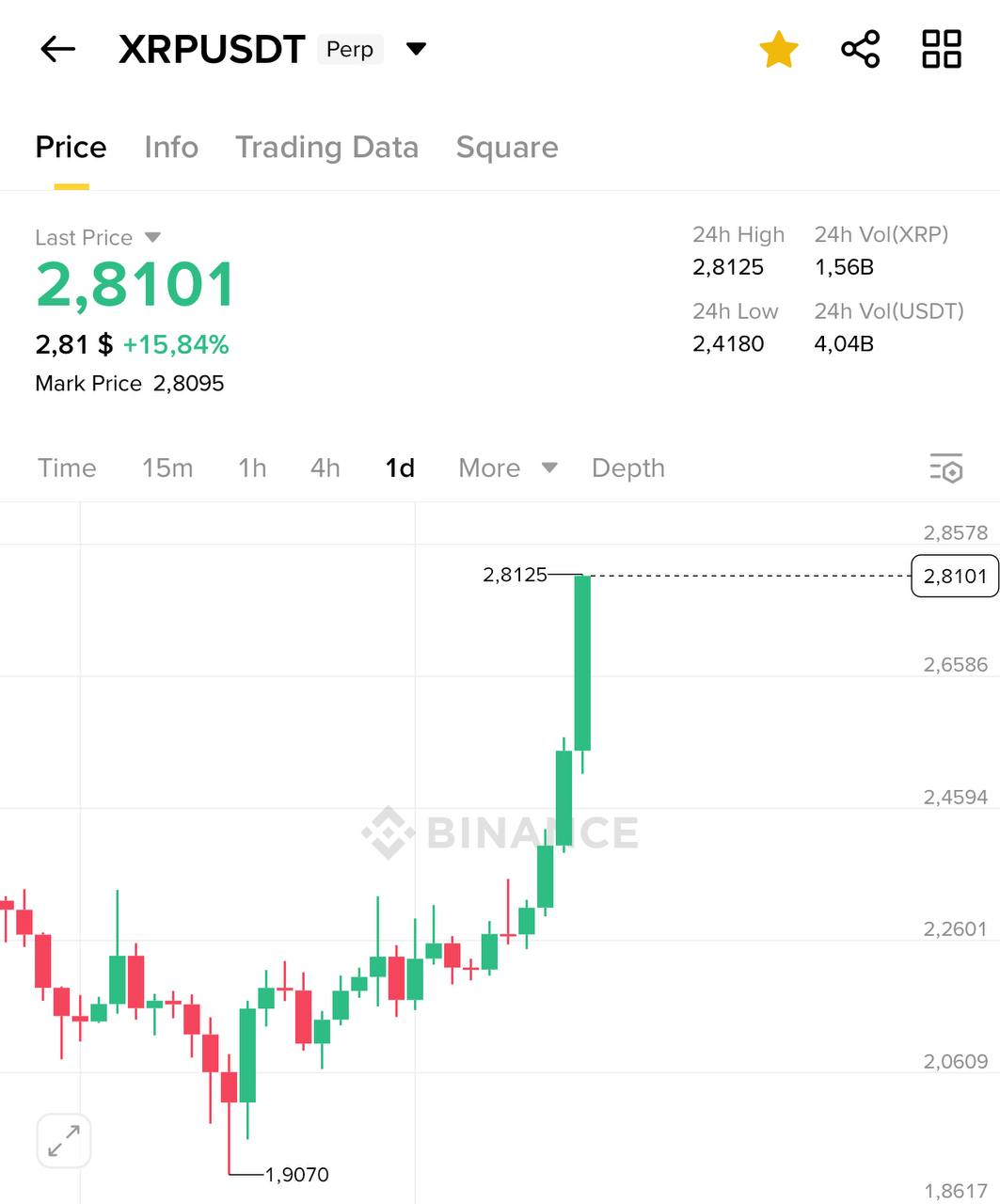Expand chart to fullscreen

pyautogui.click(x=64, y=1141)
